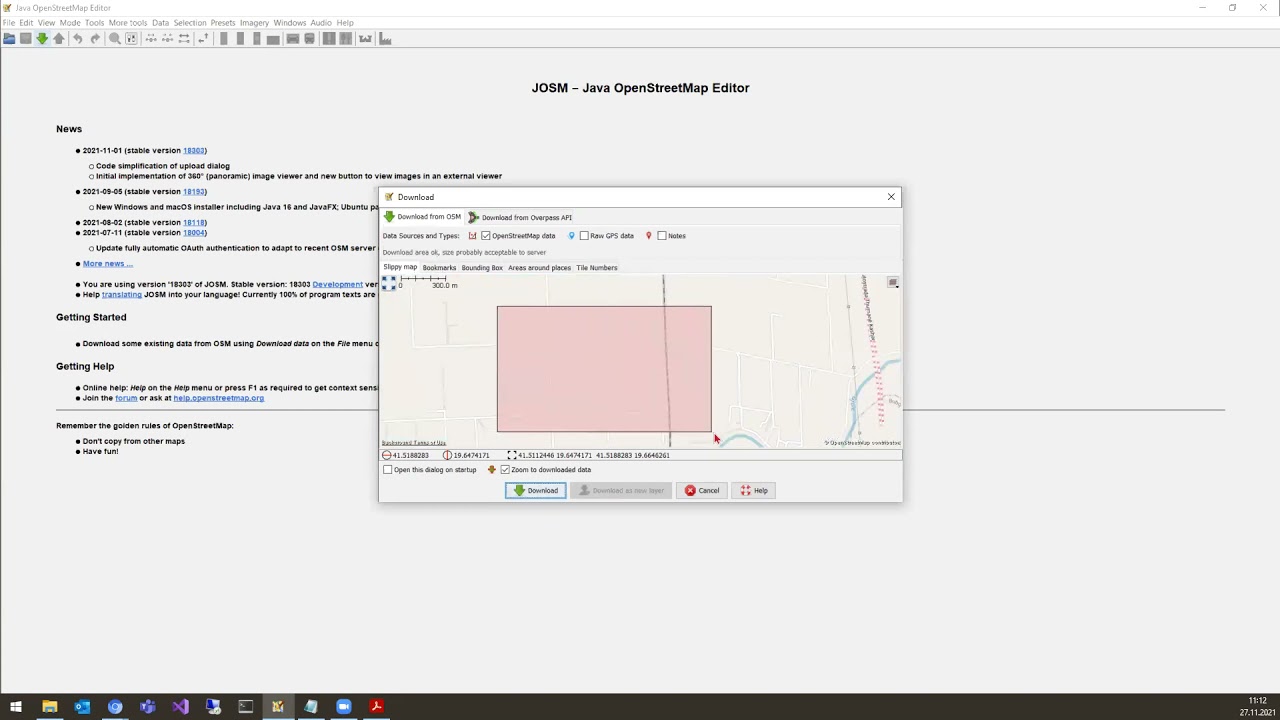1280x720 pixels.
Task: Open the help.openstreetmap.org link
Action: [218, 398]
